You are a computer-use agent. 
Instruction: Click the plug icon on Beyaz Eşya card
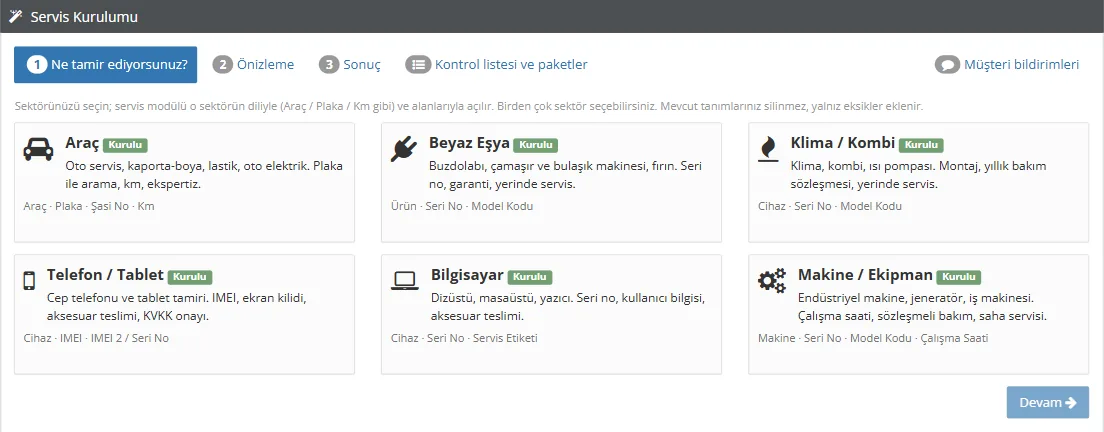click(403, 149)
